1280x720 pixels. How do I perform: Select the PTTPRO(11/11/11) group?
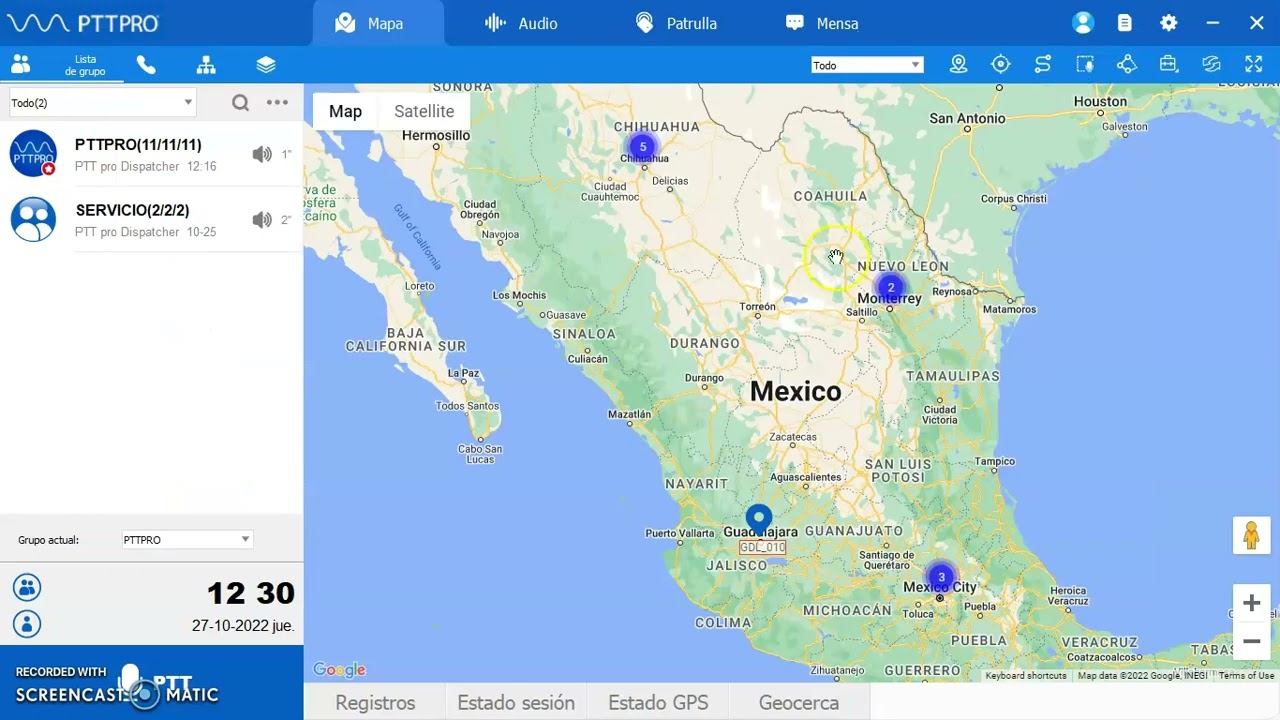pos(152,154)
